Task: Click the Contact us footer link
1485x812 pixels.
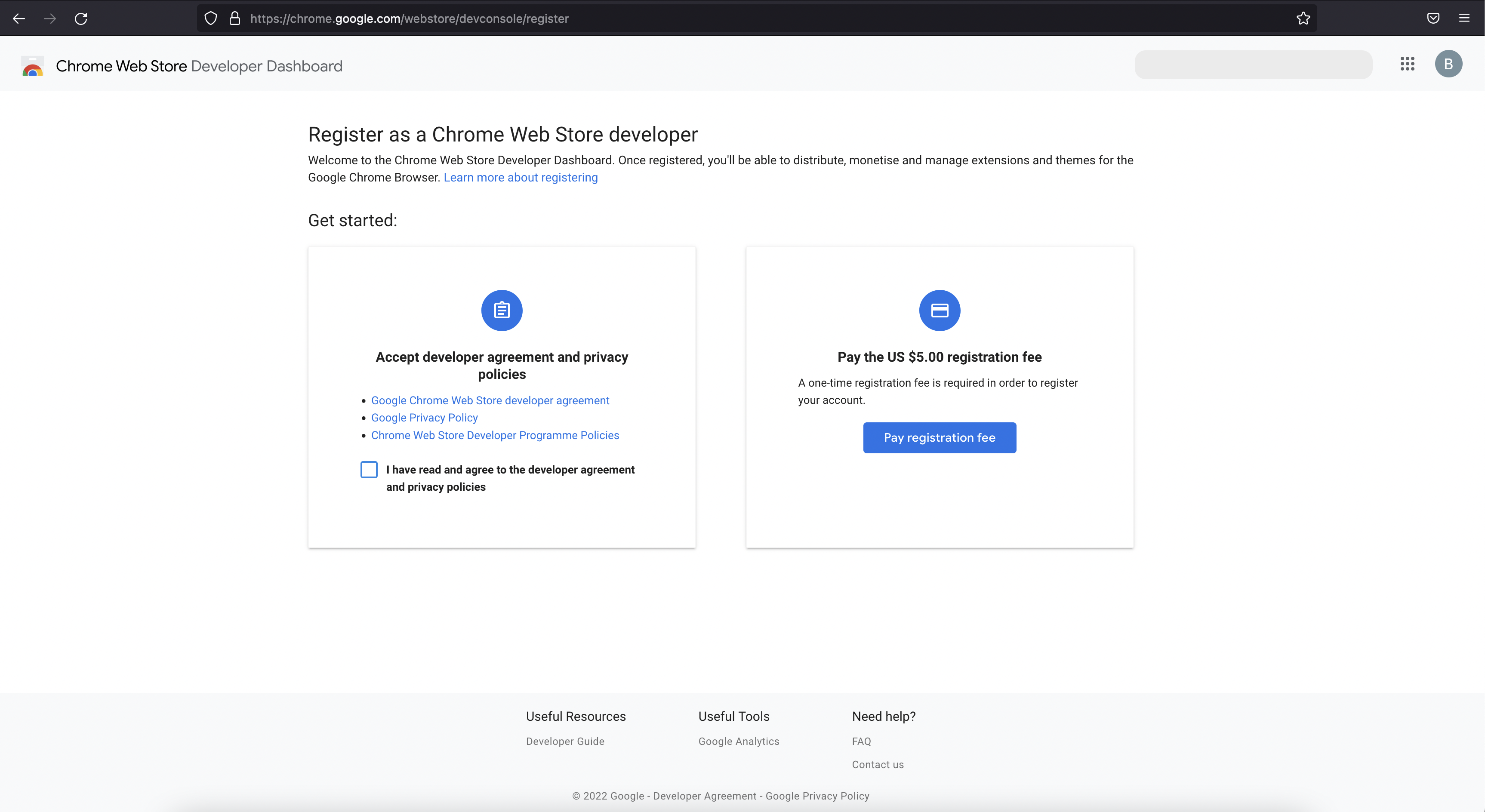Action: pyautogui.click(x=878, y=765)
